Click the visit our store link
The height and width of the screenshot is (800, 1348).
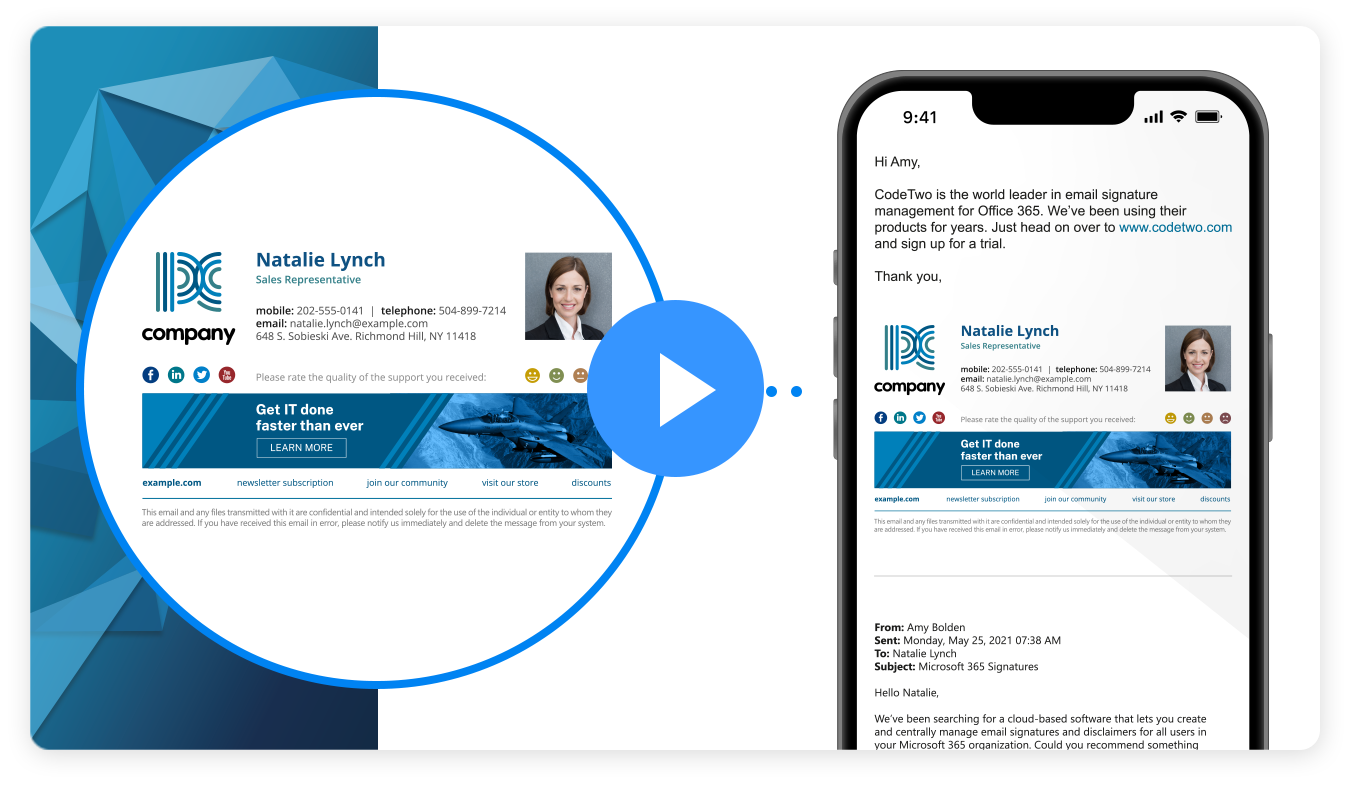(x=510, y=482)
